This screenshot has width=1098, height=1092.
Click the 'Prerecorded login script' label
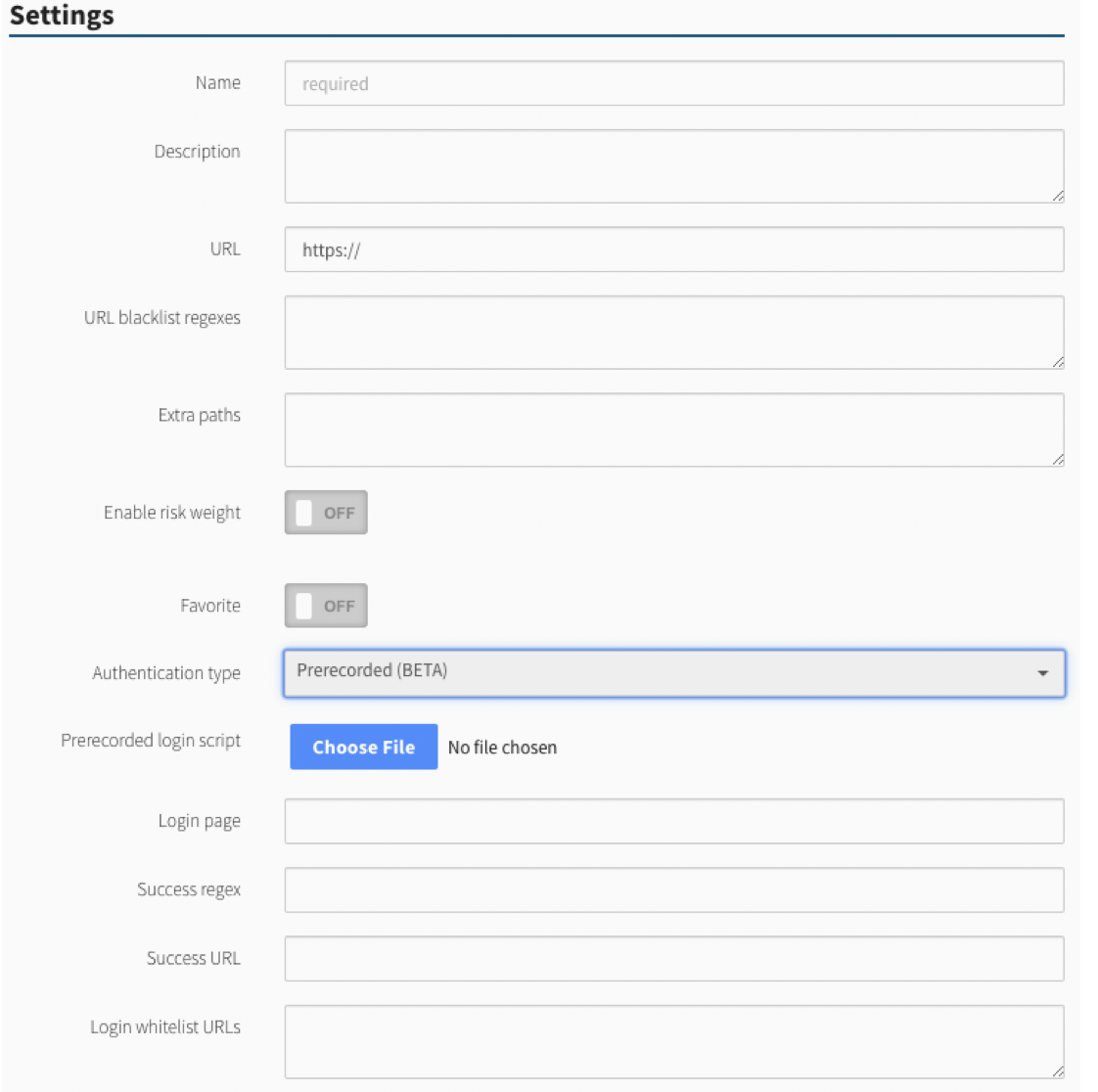tap(151, 741)
